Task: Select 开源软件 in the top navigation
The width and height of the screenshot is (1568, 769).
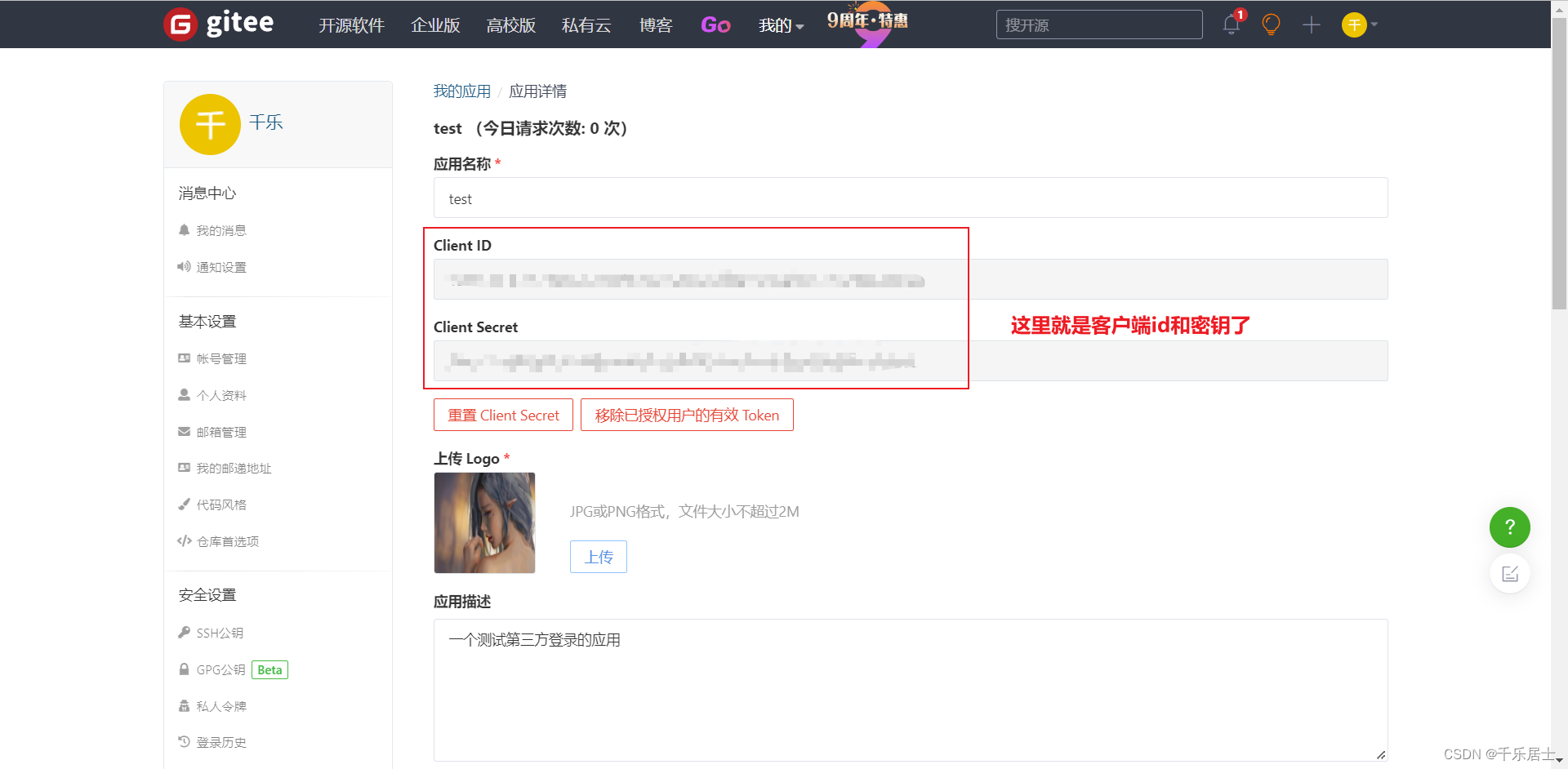Action: pos(351,25)
